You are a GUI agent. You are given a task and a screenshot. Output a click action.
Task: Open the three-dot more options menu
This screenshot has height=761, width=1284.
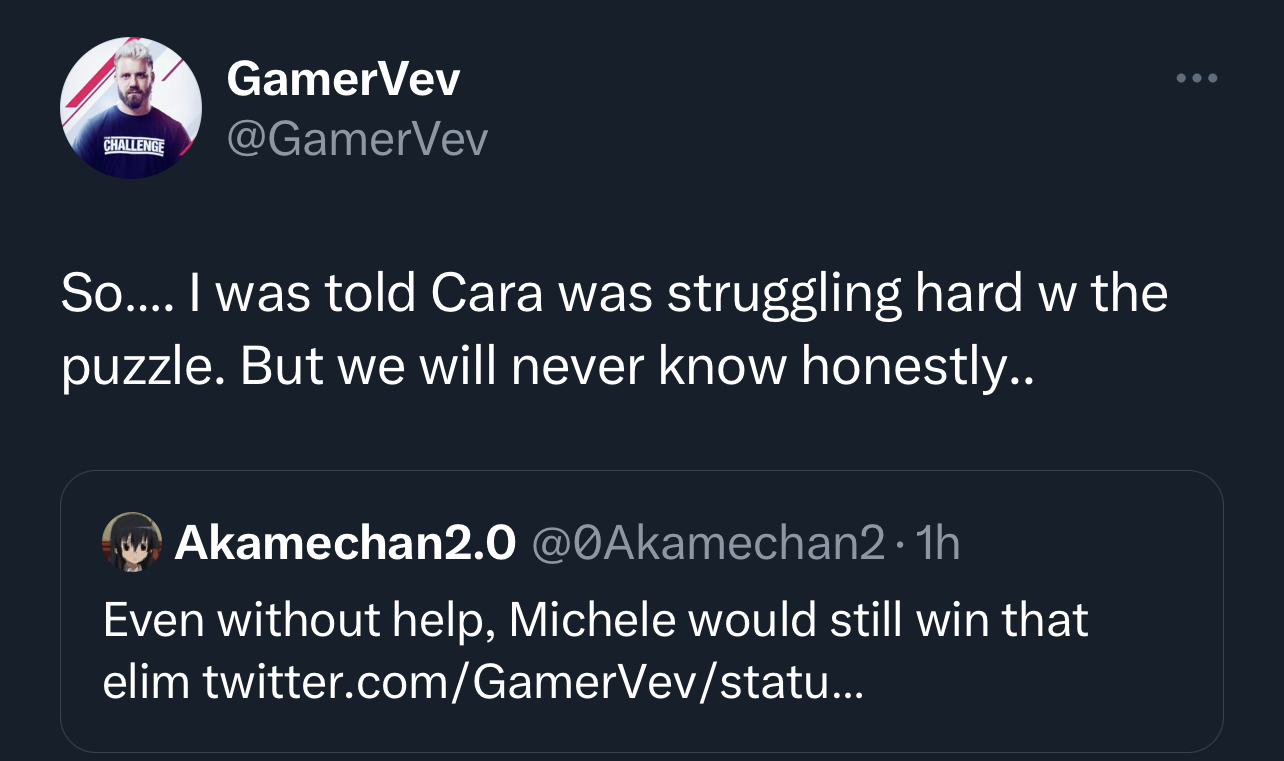point(1197,78)
